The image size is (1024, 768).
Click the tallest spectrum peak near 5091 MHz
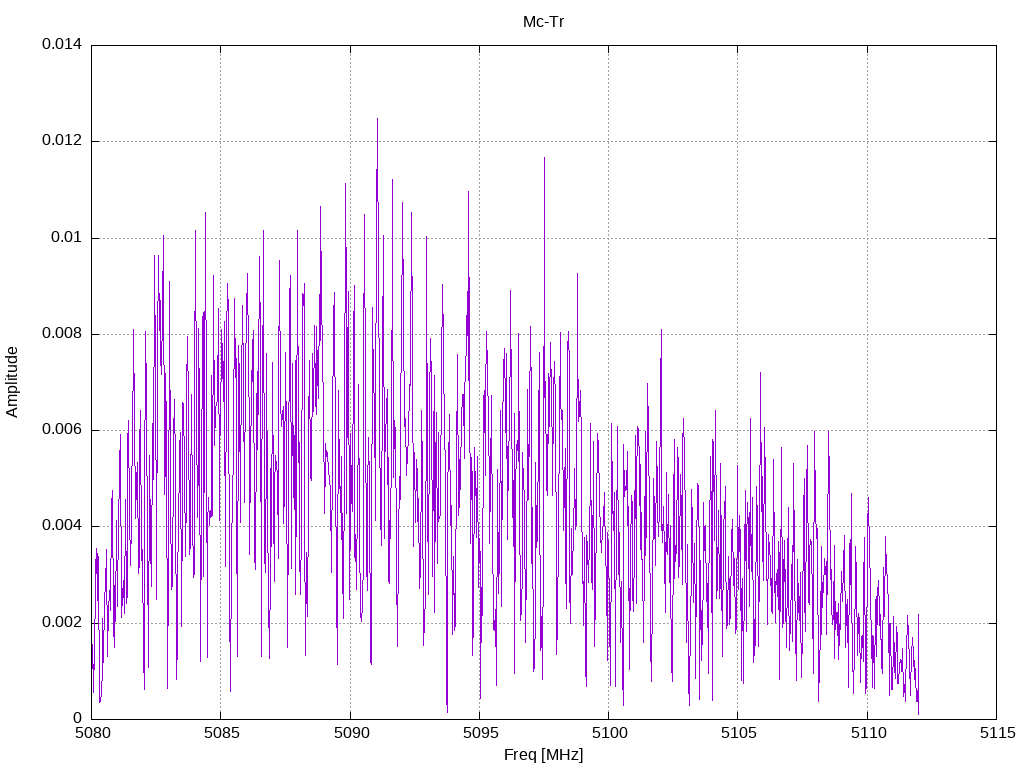tap(377, 120)
